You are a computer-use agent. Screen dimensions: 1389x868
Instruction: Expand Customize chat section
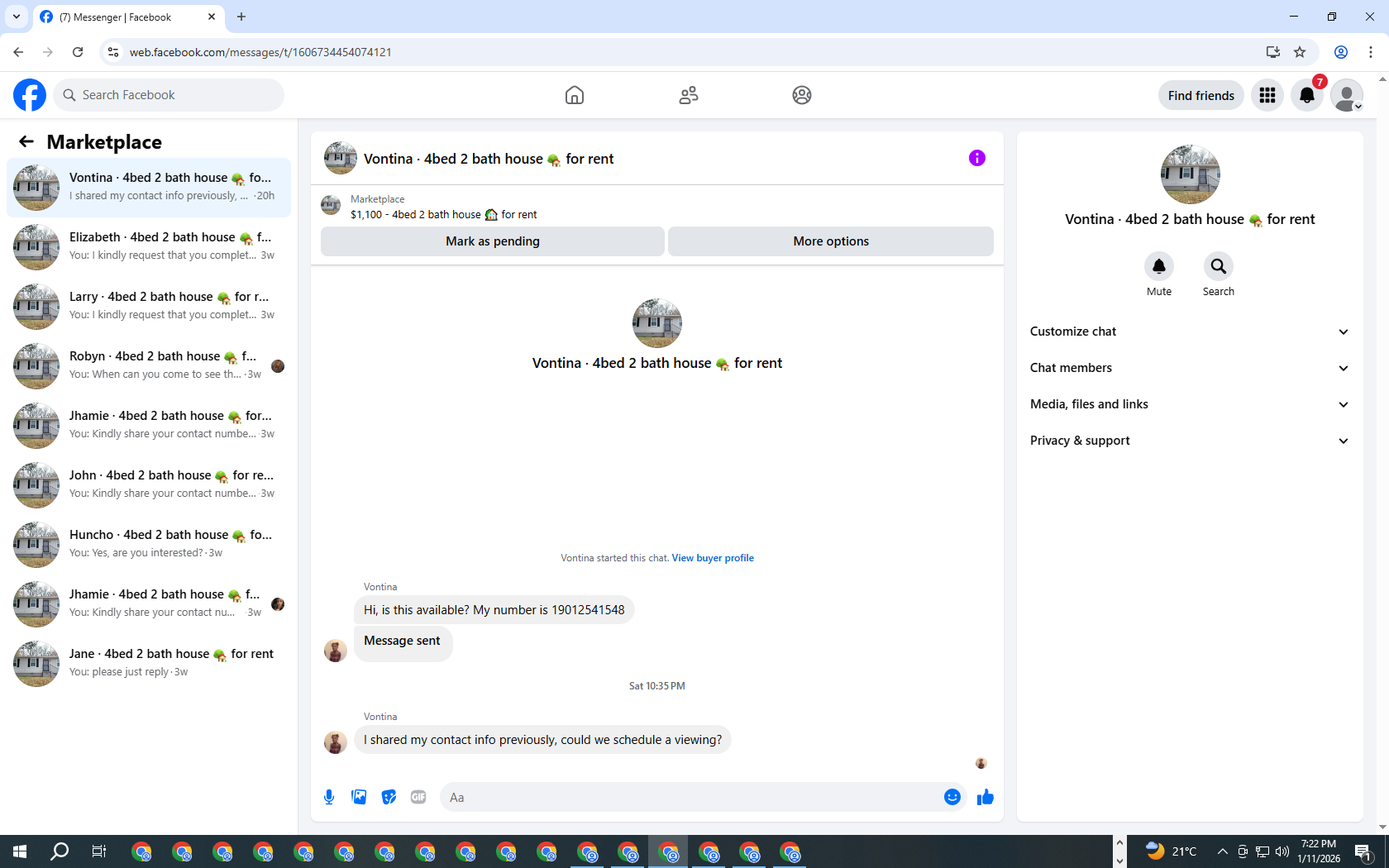[x=1190, y=331]
